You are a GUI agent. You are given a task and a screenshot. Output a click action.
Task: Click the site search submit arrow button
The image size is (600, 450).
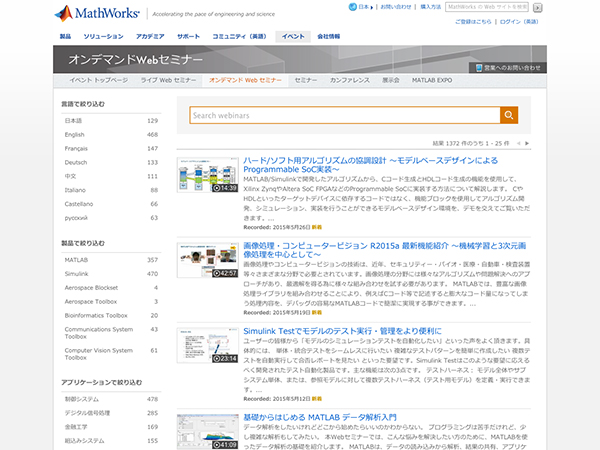point(537,7)
